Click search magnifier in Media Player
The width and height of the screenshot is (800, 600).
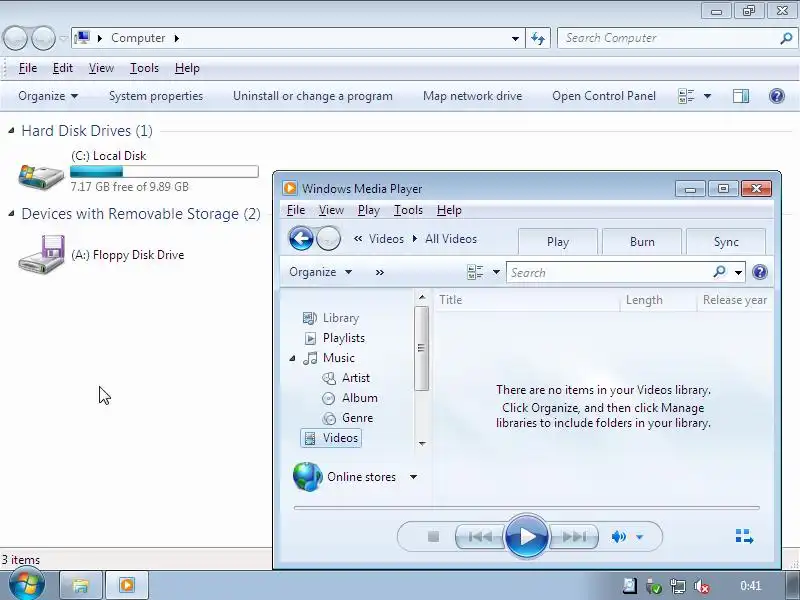719,272
